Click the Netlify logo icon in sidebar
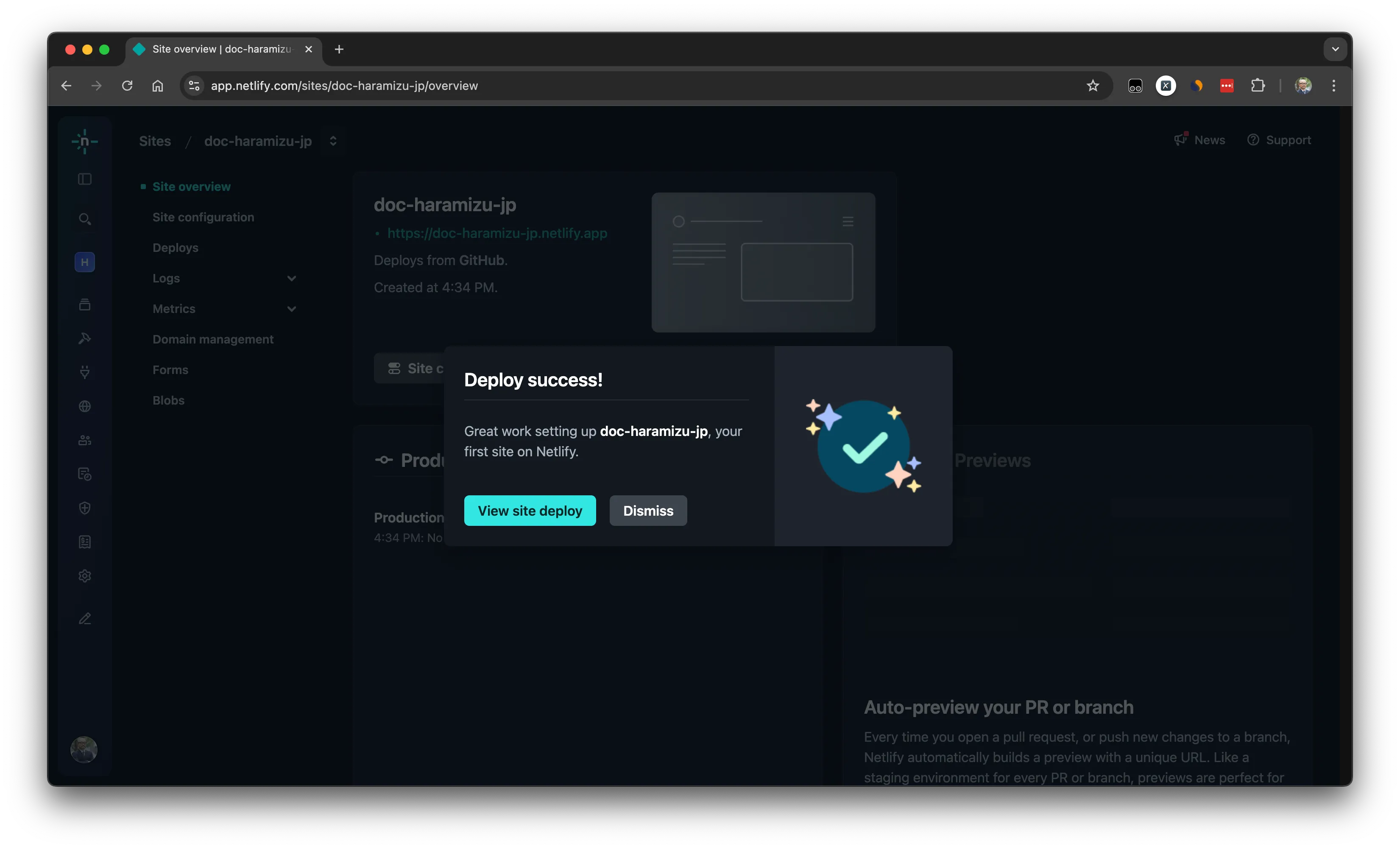 [x=85, y=141]
